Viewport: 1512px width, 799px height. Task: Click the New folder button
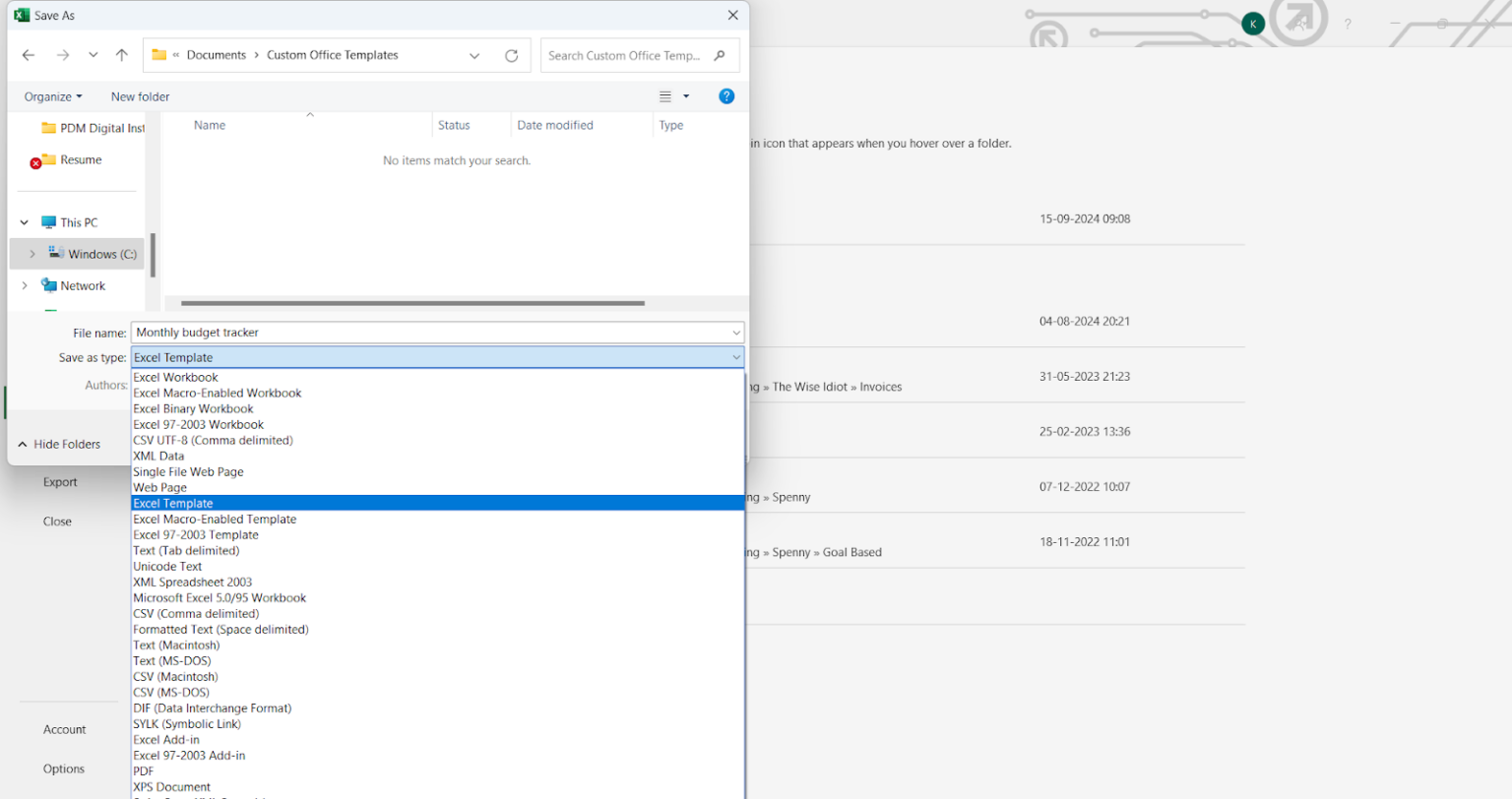pos(140,95)
